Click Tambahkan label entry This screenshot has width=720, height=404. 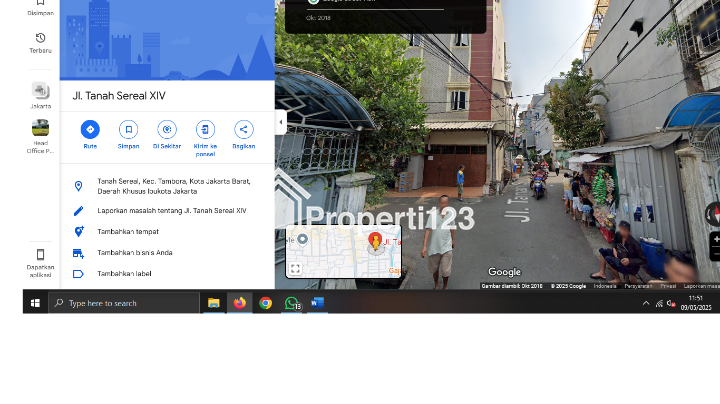pyautogui.click(x=123, y=273)
